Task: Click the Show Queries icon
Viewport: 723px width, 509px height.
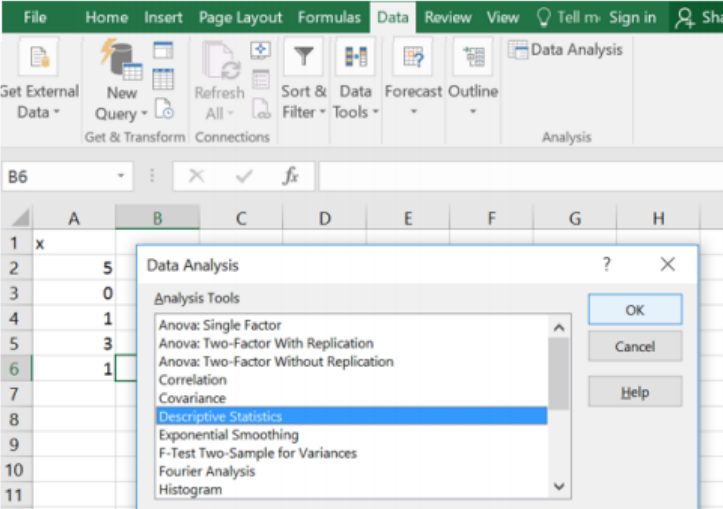Action: tap(163, 50)
